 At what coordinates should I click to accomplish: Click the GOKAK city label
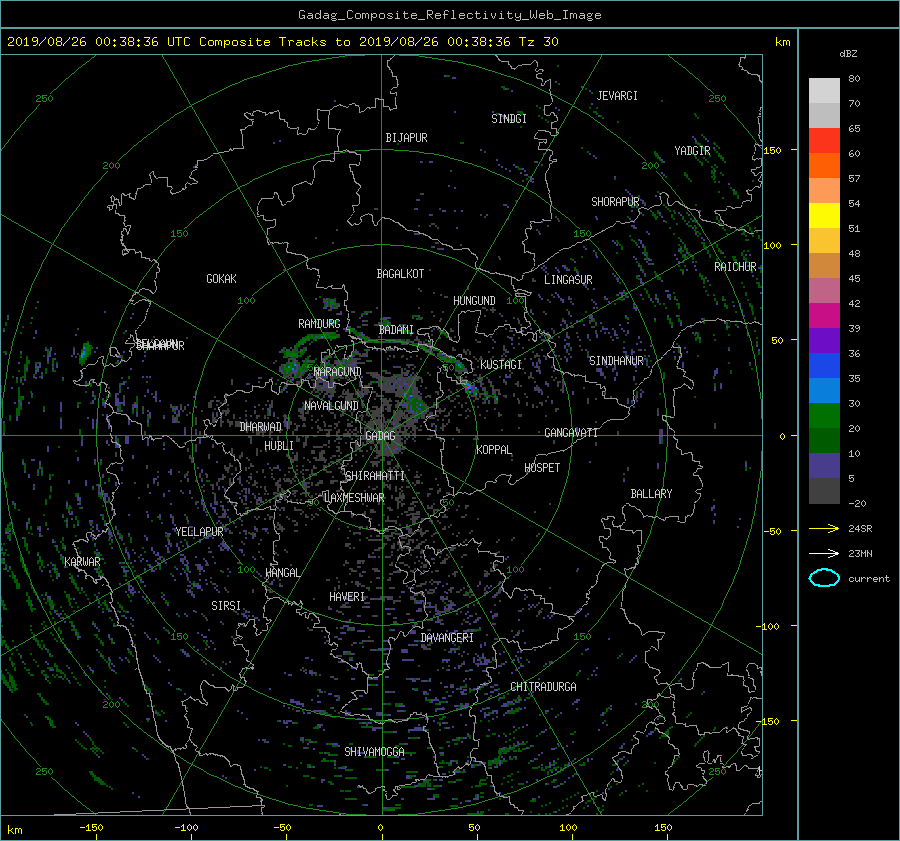221,279
